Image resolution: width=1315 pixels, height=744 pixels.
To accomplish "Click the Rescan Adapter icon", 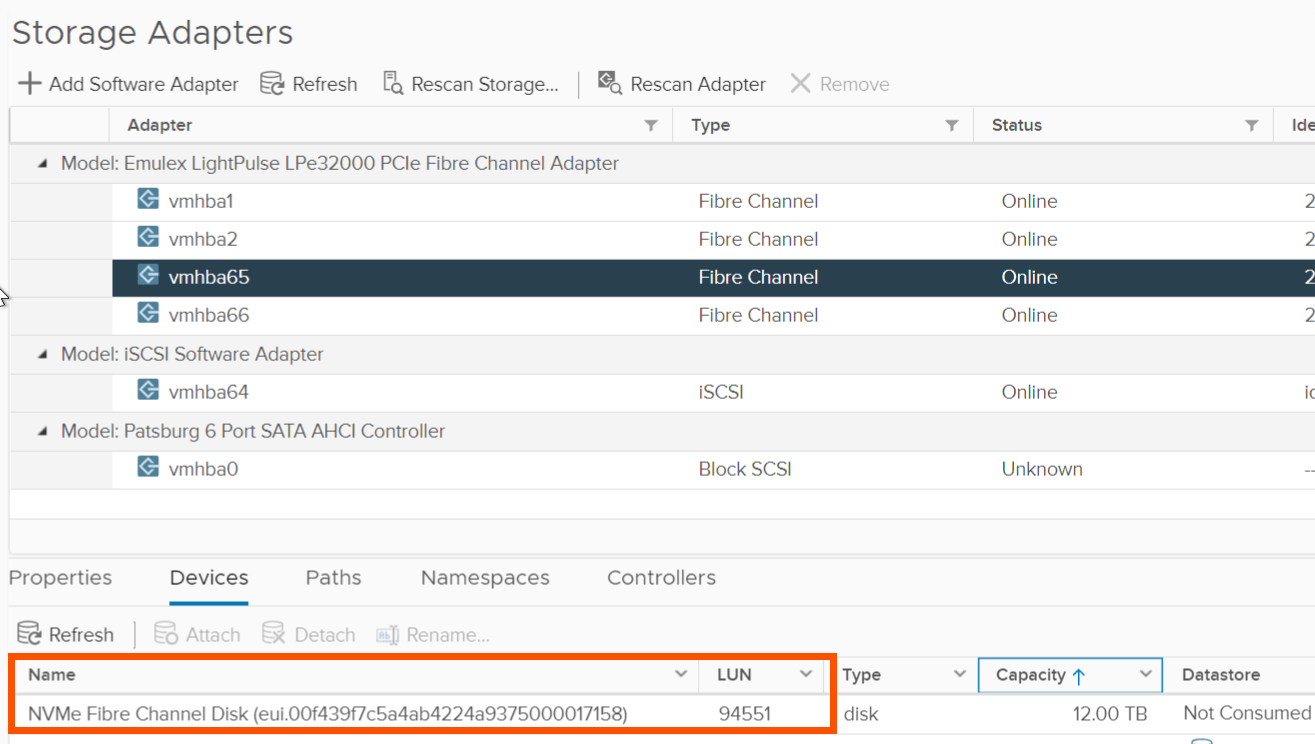I will [606, 84].
